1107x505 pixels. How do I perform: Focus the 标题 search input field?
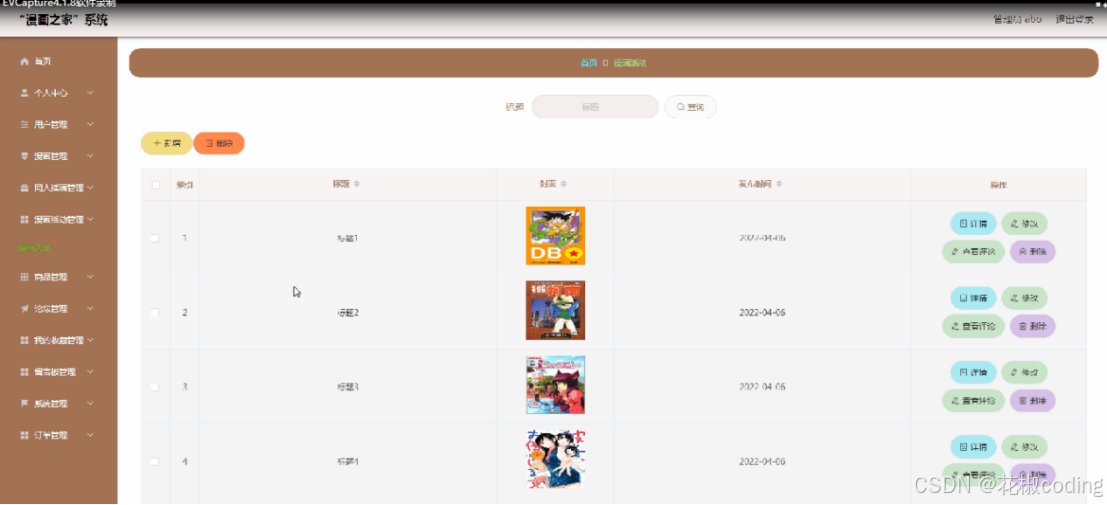click(595, 107)
